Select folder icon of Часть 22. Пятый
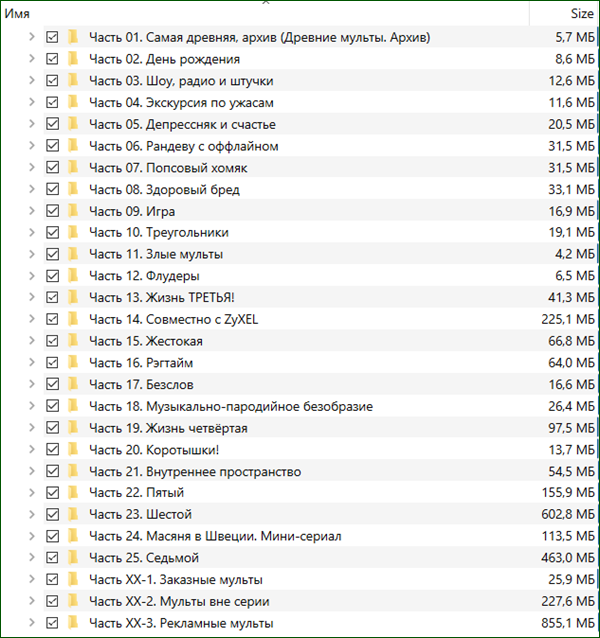600x638 pixels. pyautogui.click(x=73, y=493)
